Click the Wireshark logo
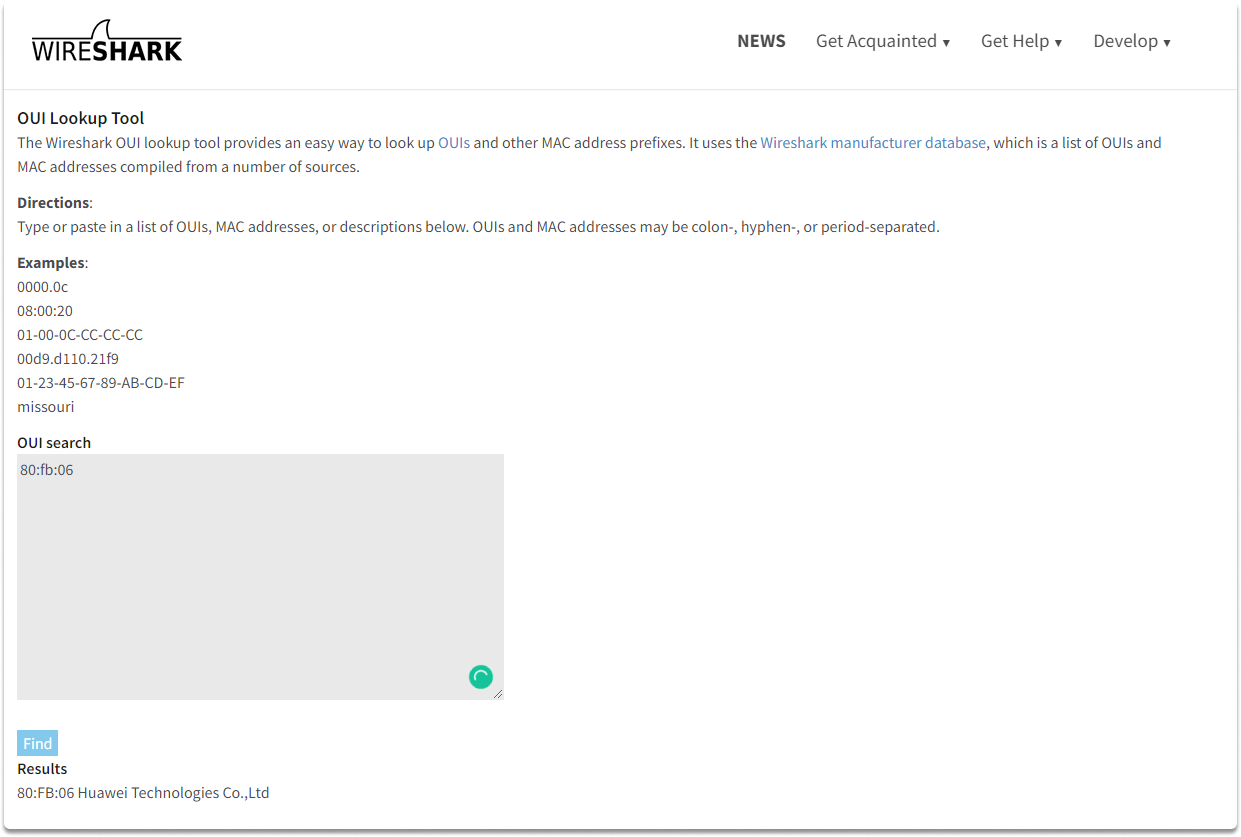Image resolution: width=1241 pixels, height=837 pixels. pyautogui.click(x=107, y=41)
